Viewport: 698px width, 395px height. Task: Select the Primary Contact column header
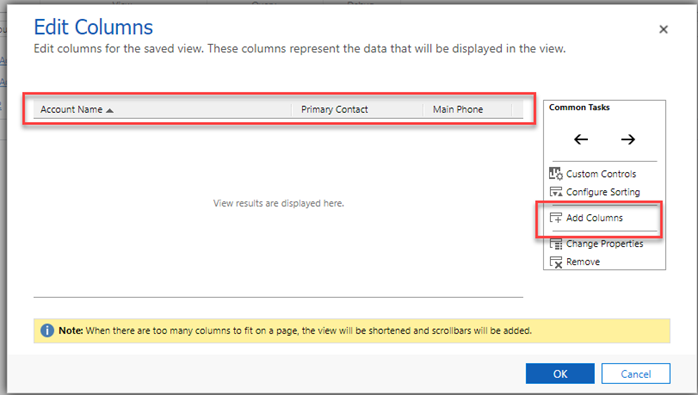[357, 110]
